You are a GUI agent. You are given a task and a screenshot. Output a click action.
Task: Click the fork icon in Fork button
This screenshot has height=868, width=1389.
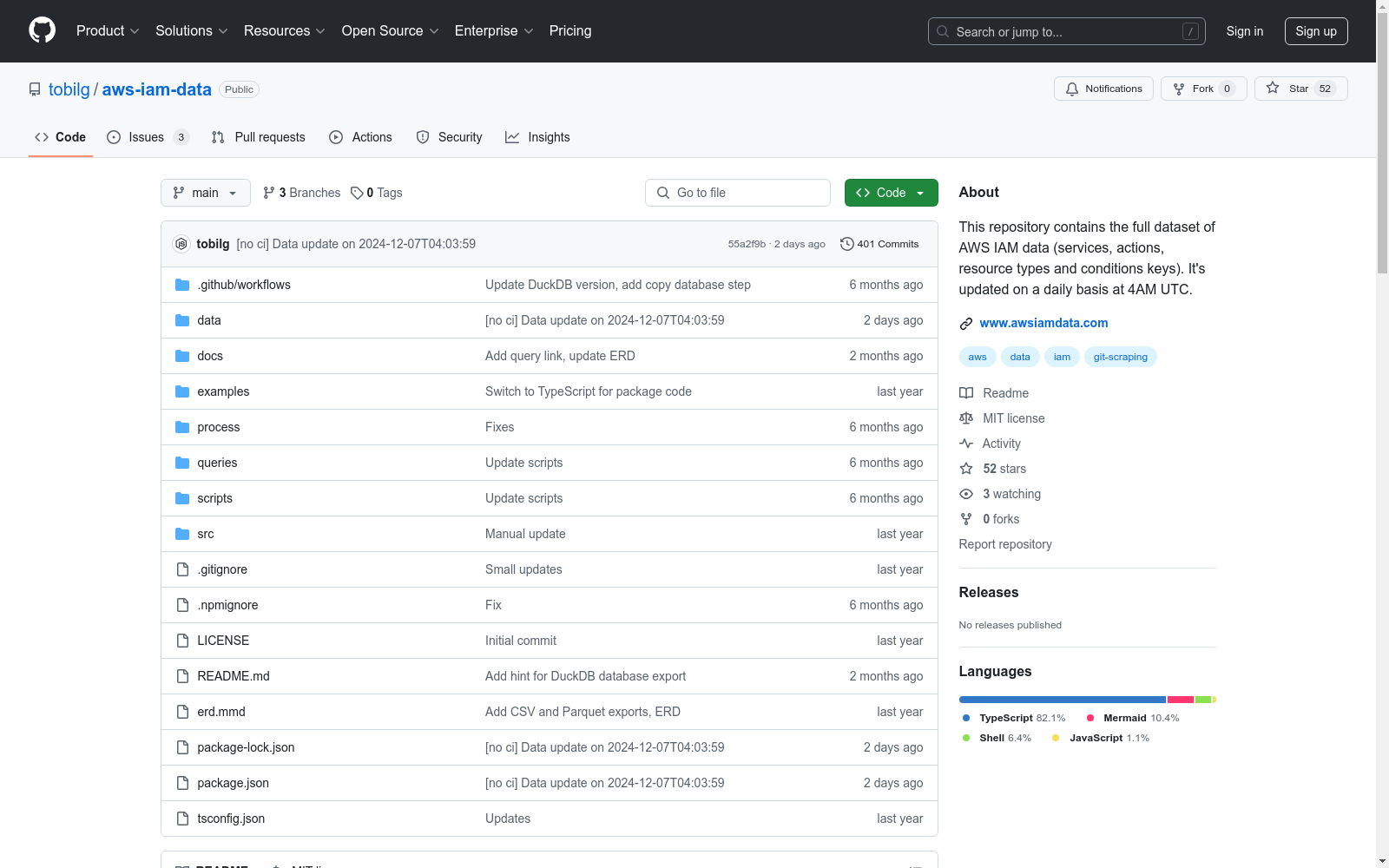click(1179, 89)
